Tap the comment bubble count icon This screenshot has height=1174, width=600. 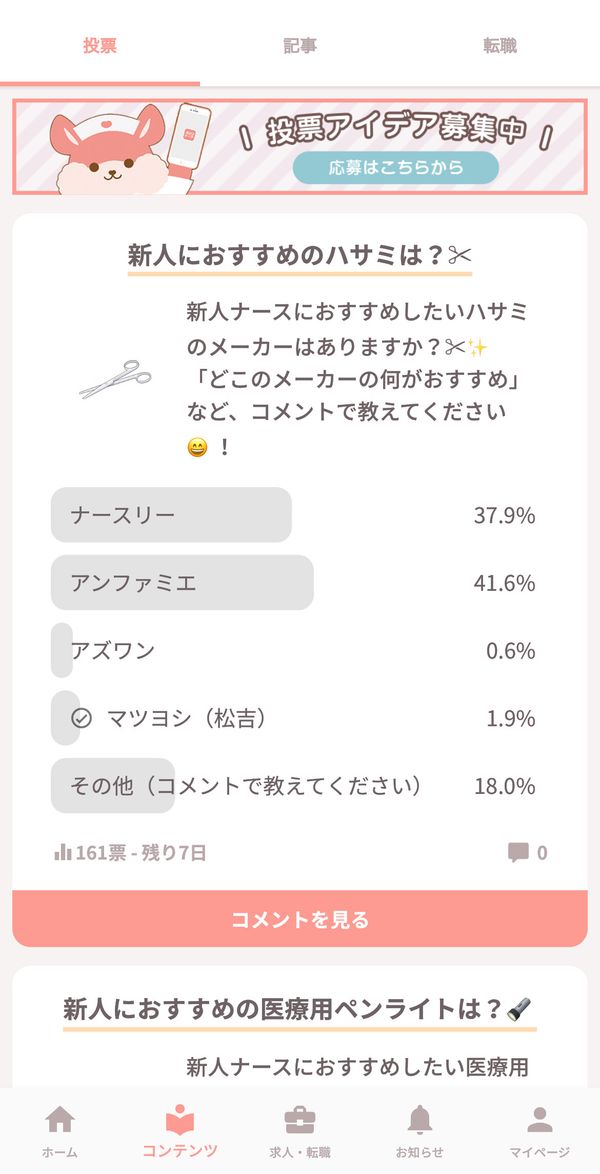(518, 852)
